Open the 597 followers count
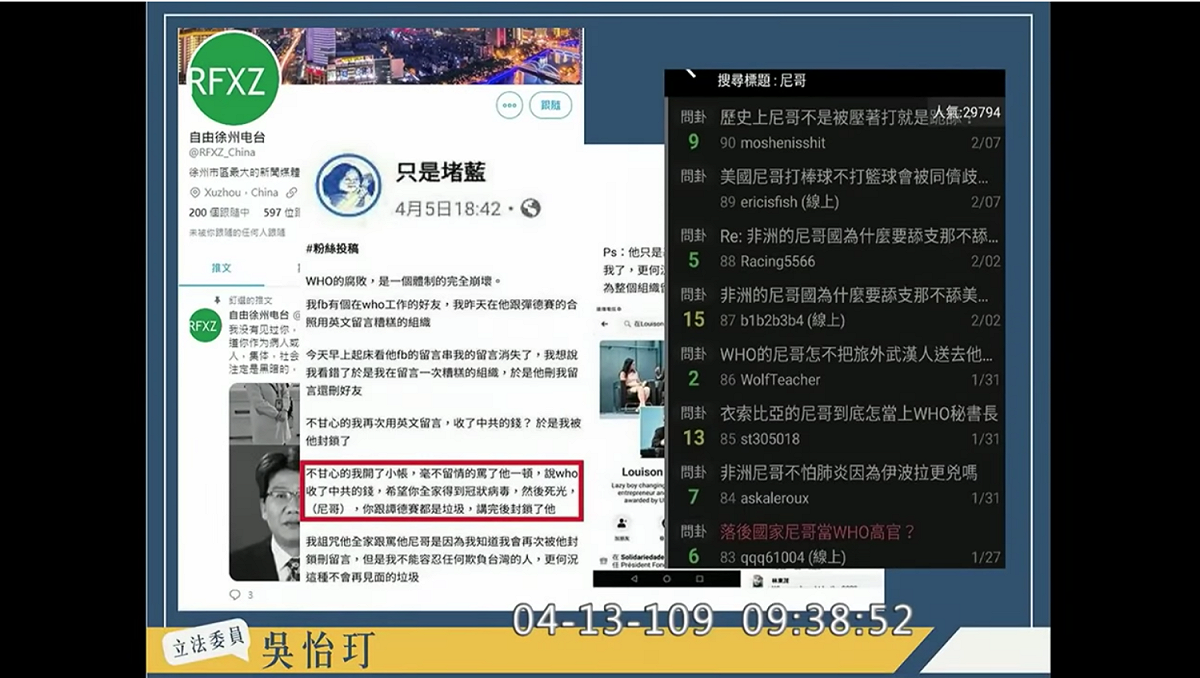Image resolution: width=1200 pixels, height=678 pixels. (280, 212)
